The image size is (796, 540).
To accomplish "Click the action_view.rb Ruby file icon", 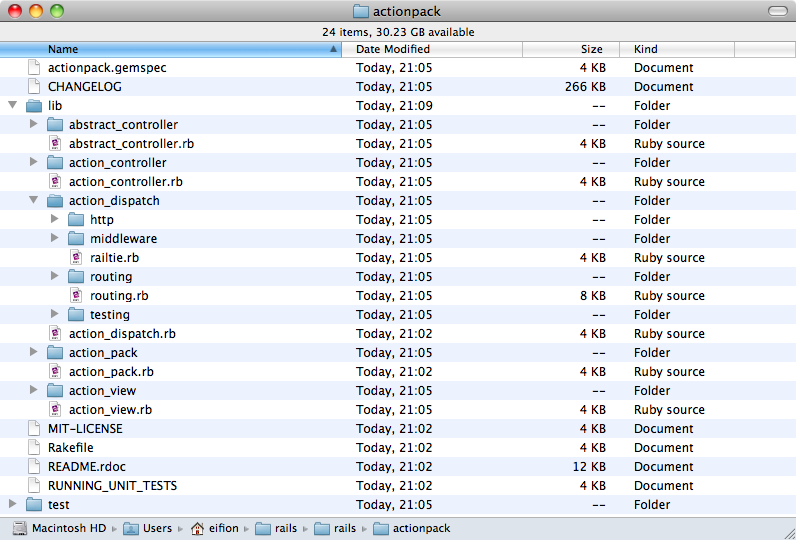I will pyautogui.click(x=55, y=410).
